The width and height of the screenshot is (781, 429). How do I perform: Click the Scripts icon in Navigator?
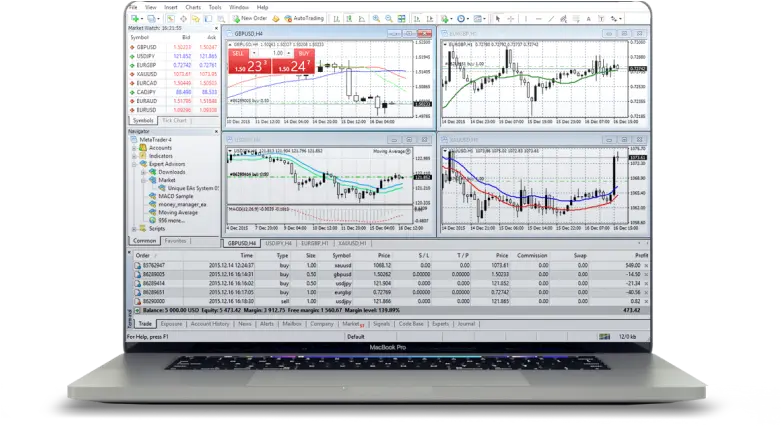(145, 228)
